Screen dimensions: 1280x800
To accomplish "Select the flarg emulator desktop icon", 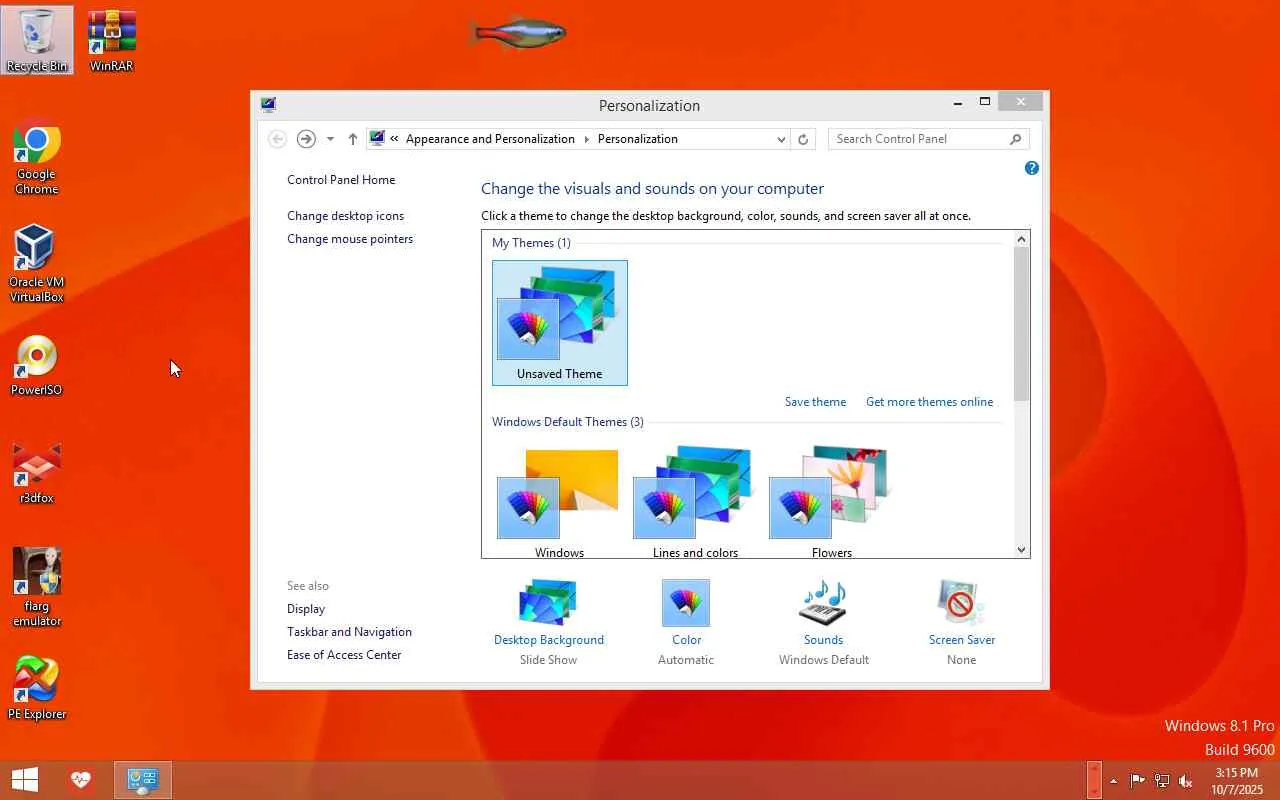I will tap(37, 587).
